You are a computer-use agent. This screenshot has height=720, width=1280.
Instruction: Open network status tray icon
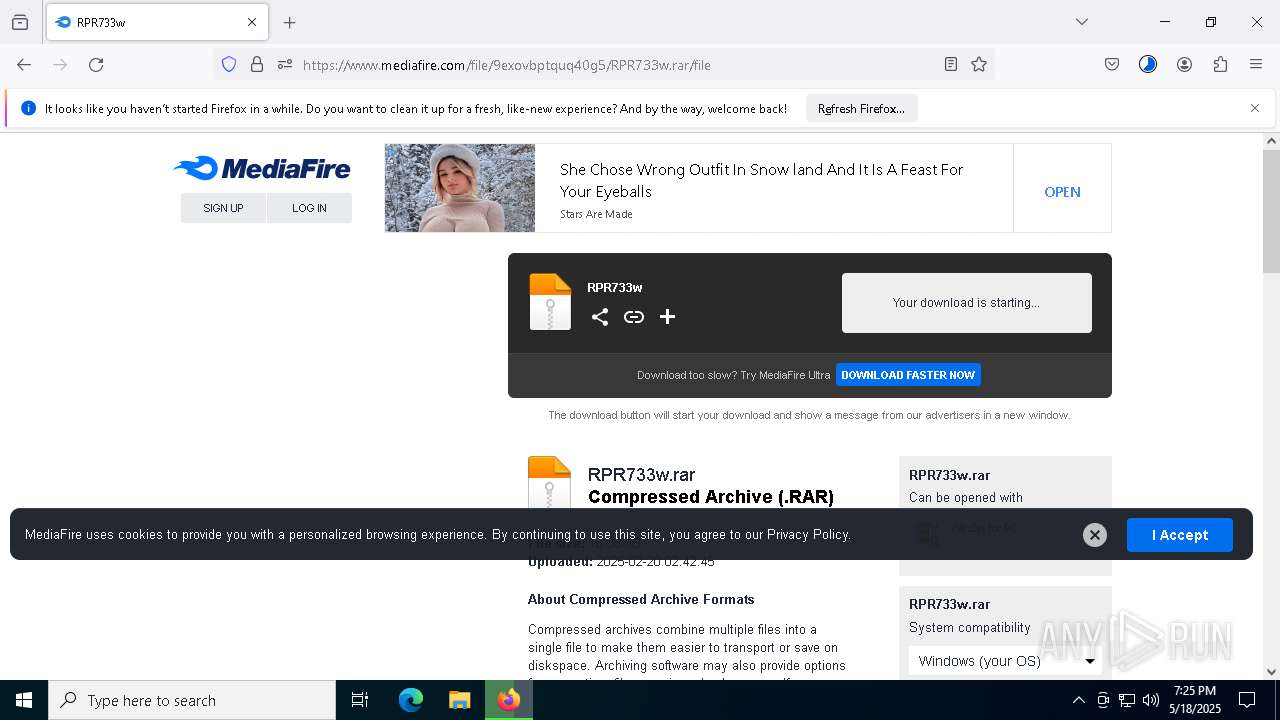pos(1127,700)
